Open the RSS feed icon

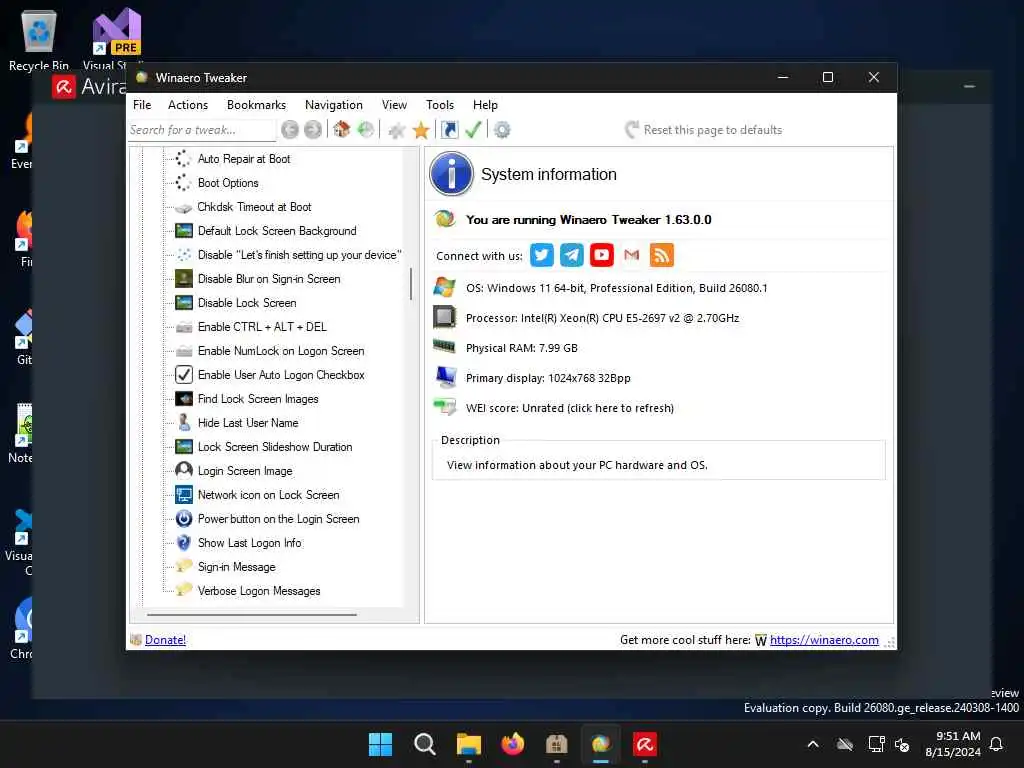pos(662,255)
